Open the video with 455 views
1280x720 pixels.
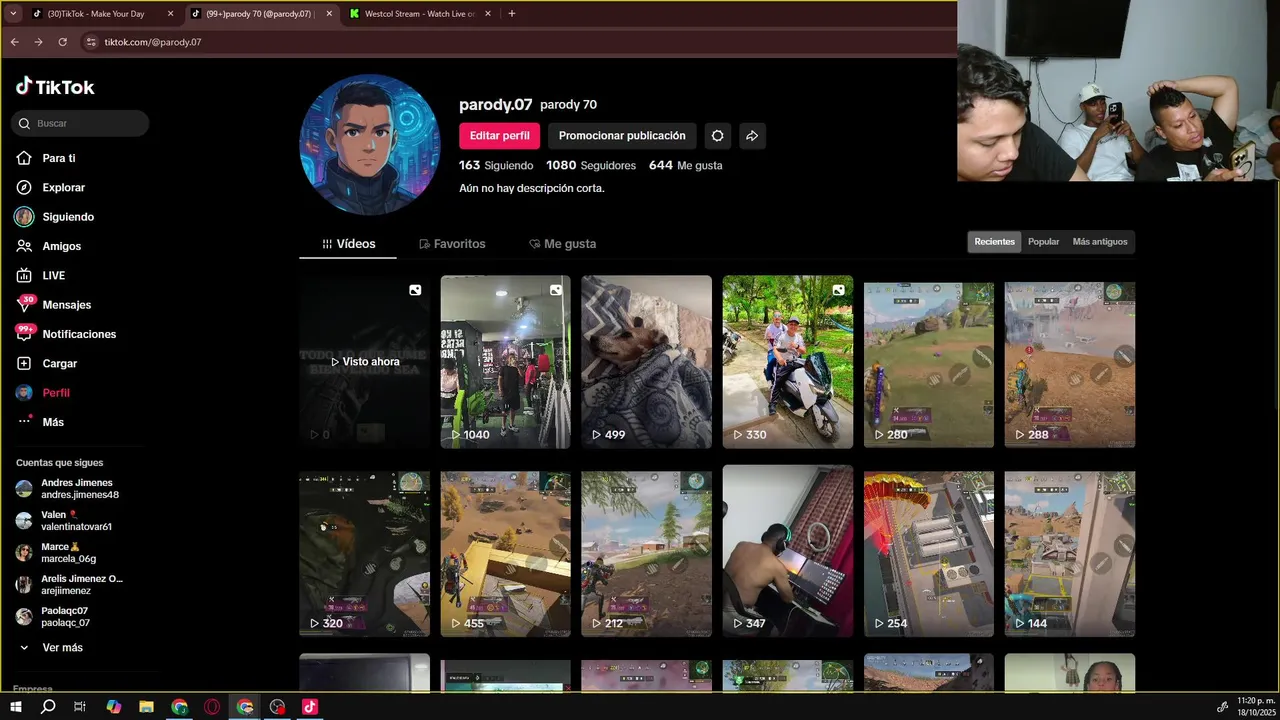(505, 554)
